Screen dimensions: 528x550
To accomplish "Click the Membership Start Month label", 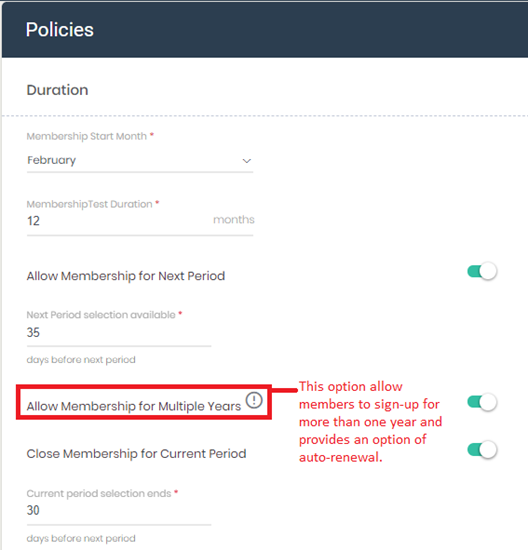I will click(87, 136).
